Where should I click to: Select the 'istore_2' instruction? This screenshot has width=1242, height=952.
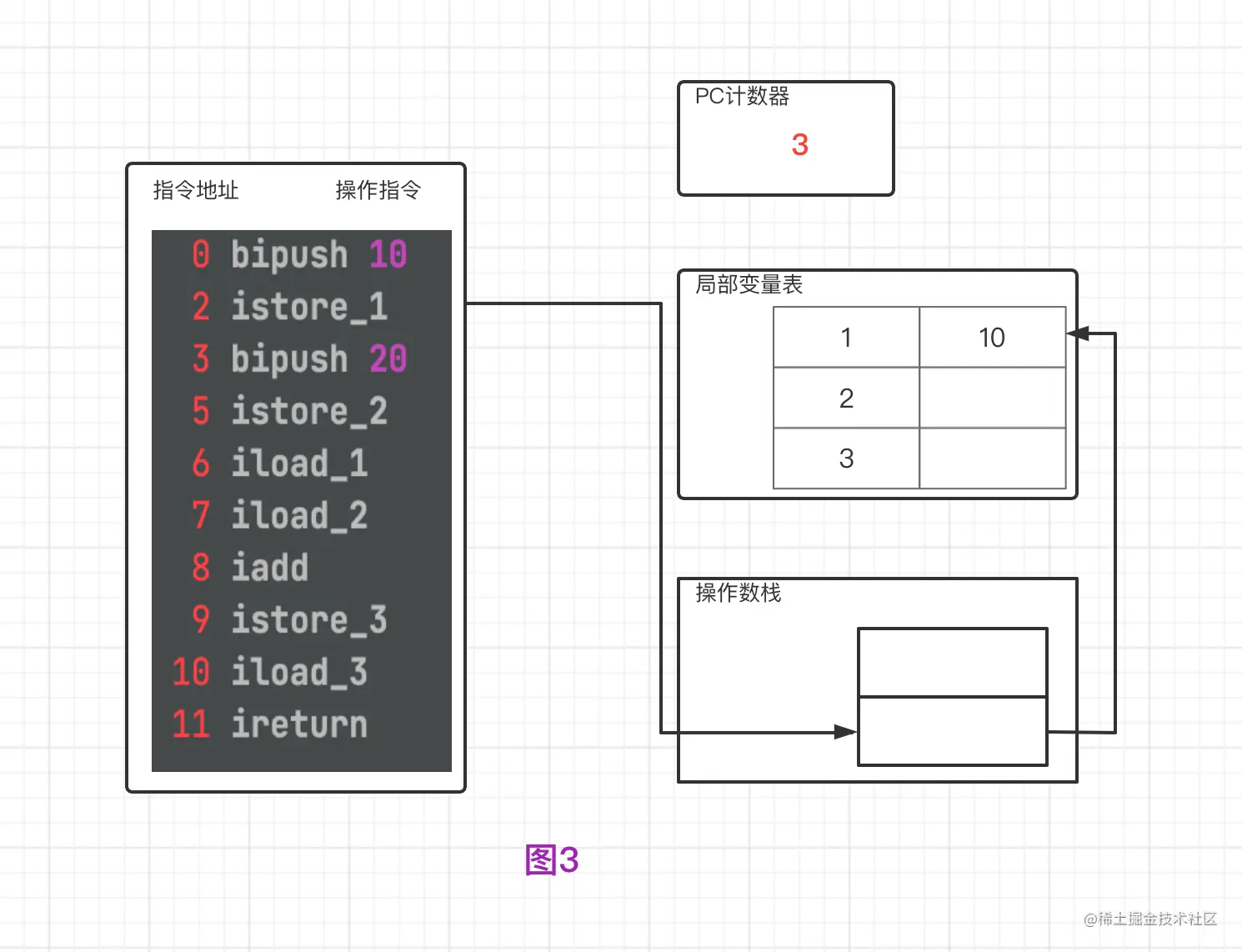289,411
